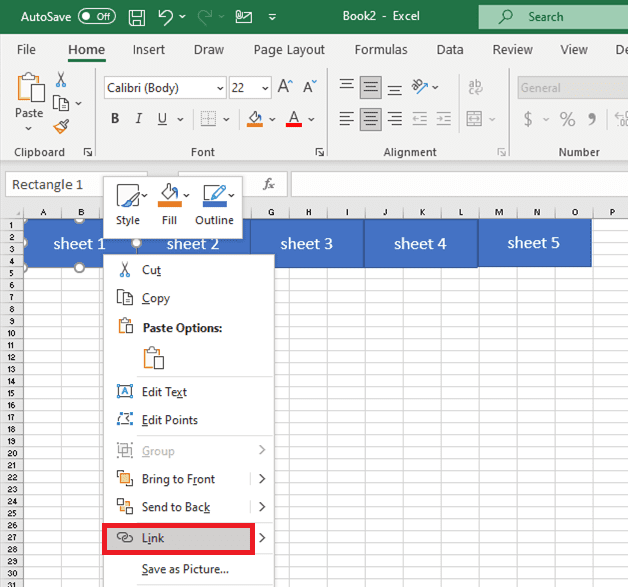
Task: Switch to the View tab
Action: (x=574, y=50)
